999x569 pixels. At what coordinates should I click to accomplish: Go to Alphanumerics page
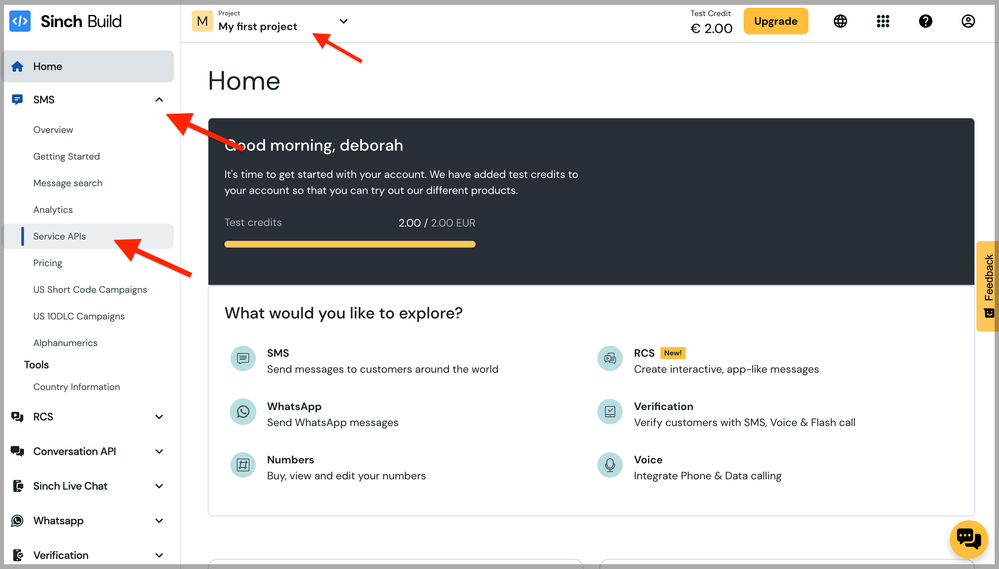[65, 343]
